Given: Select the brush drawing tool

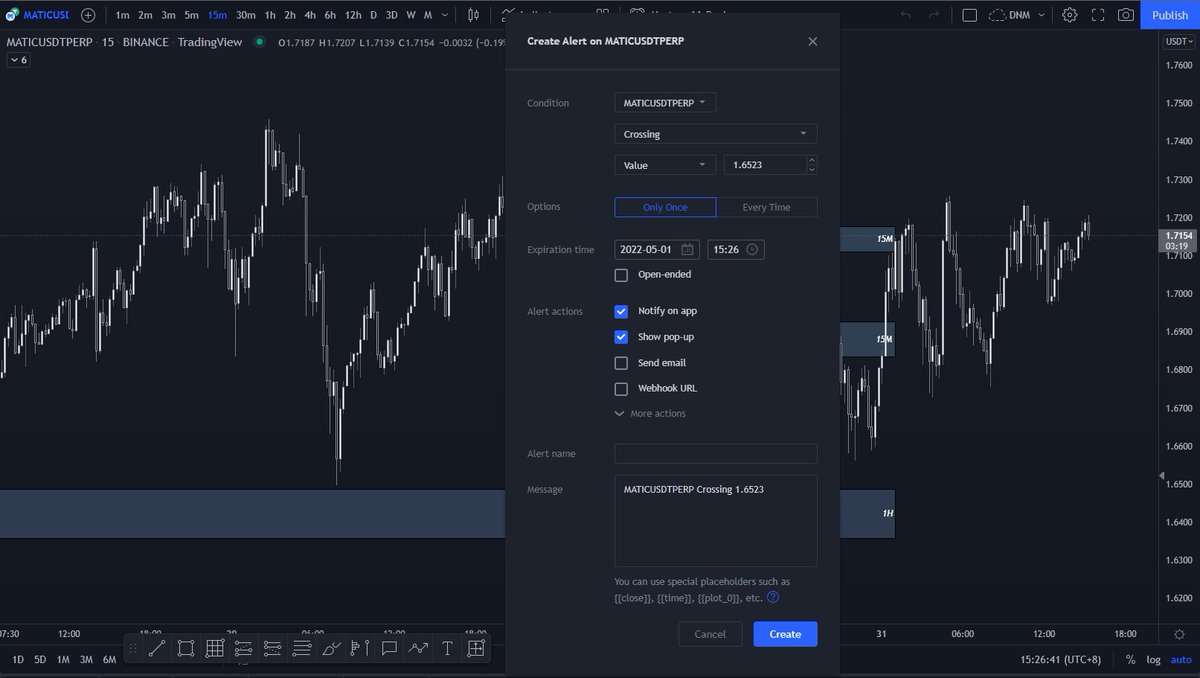Looking at the screenshot, I should tap(331, 648).
